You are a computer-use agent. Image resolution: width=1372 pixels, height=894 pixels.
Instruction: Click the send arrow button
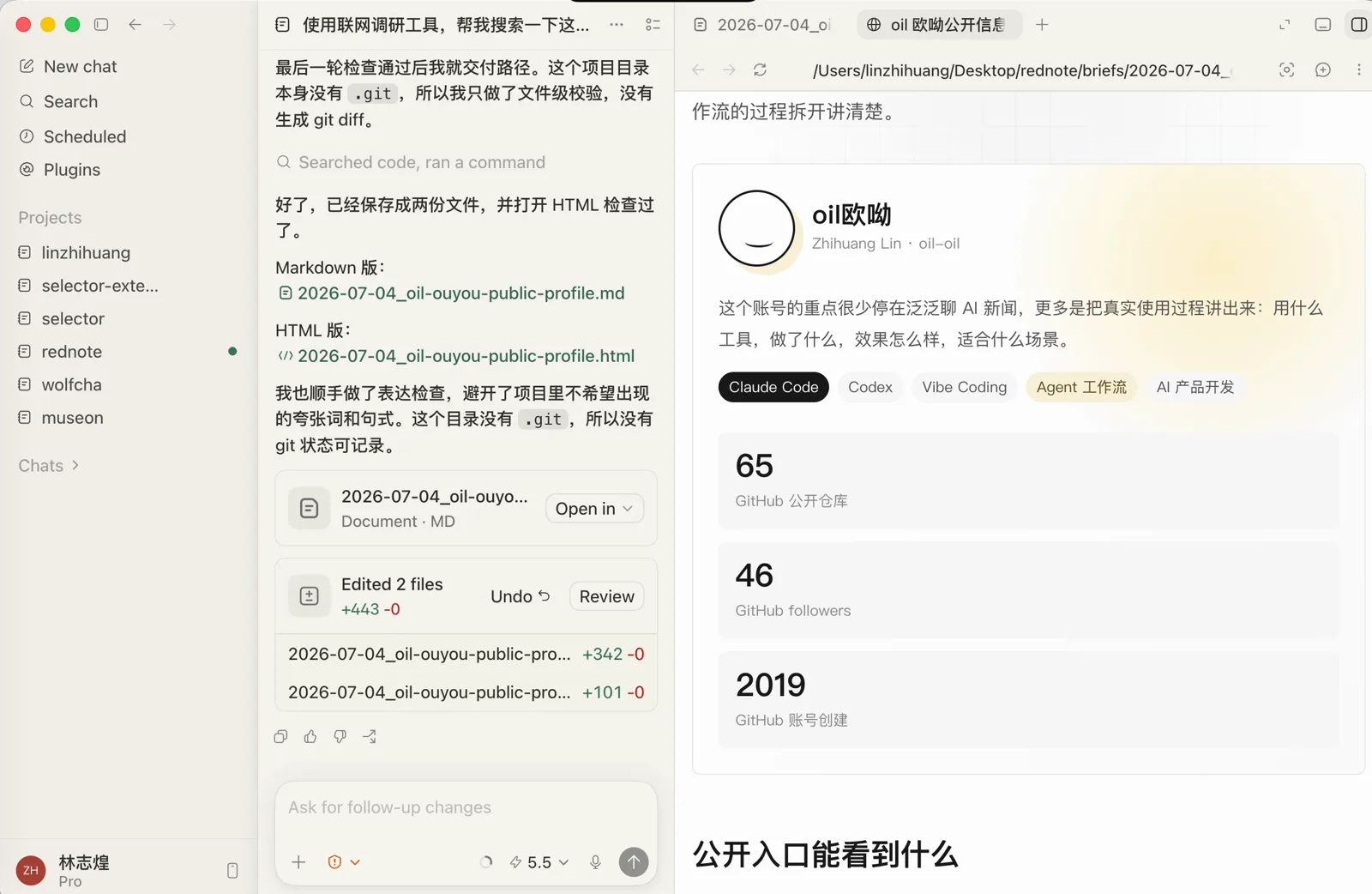pos(634,862)
